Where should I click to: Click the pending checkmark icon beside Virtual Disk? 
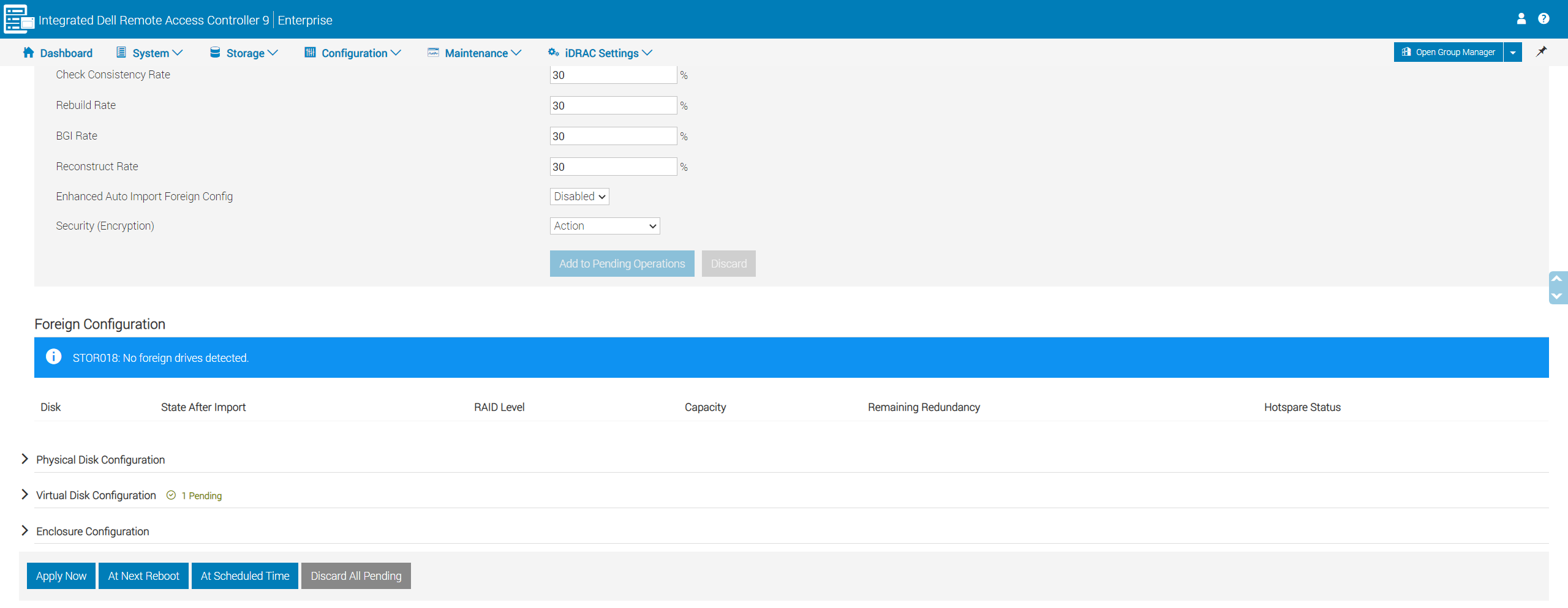[x=171, y=495]
